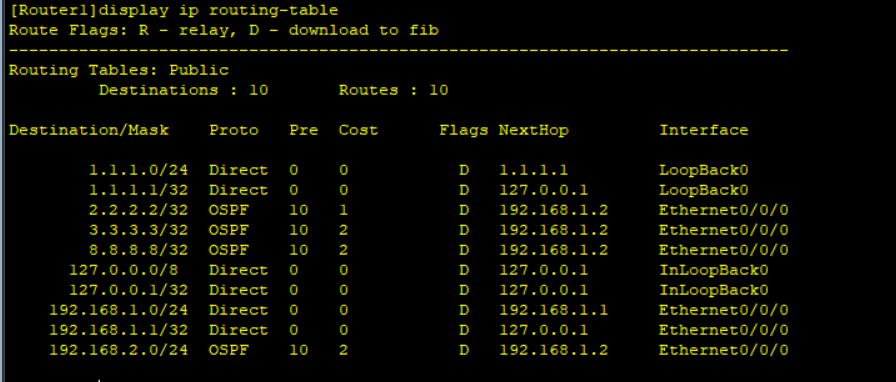Click the 'Destination/Mask' column header
This screenshot has width=896, height=382.
coord(89,130)
